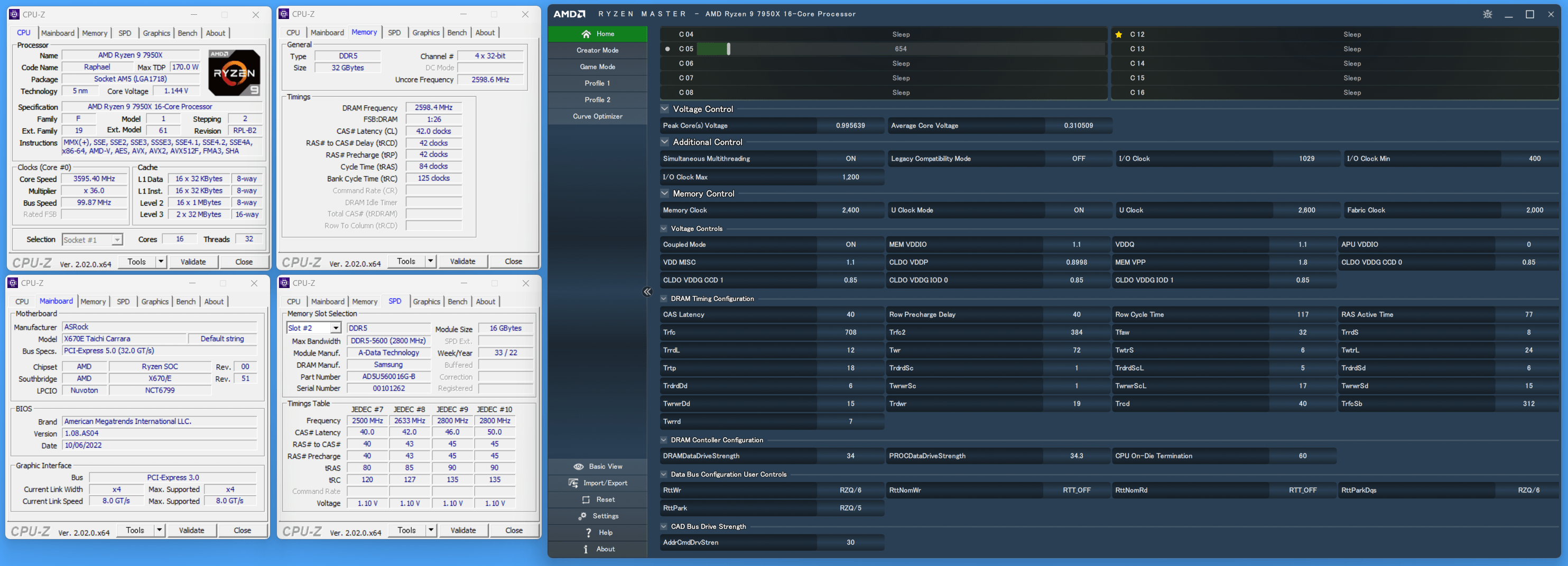Click the C05 core usage bar
Viewport: 1568px width, 566px height.
900,49
